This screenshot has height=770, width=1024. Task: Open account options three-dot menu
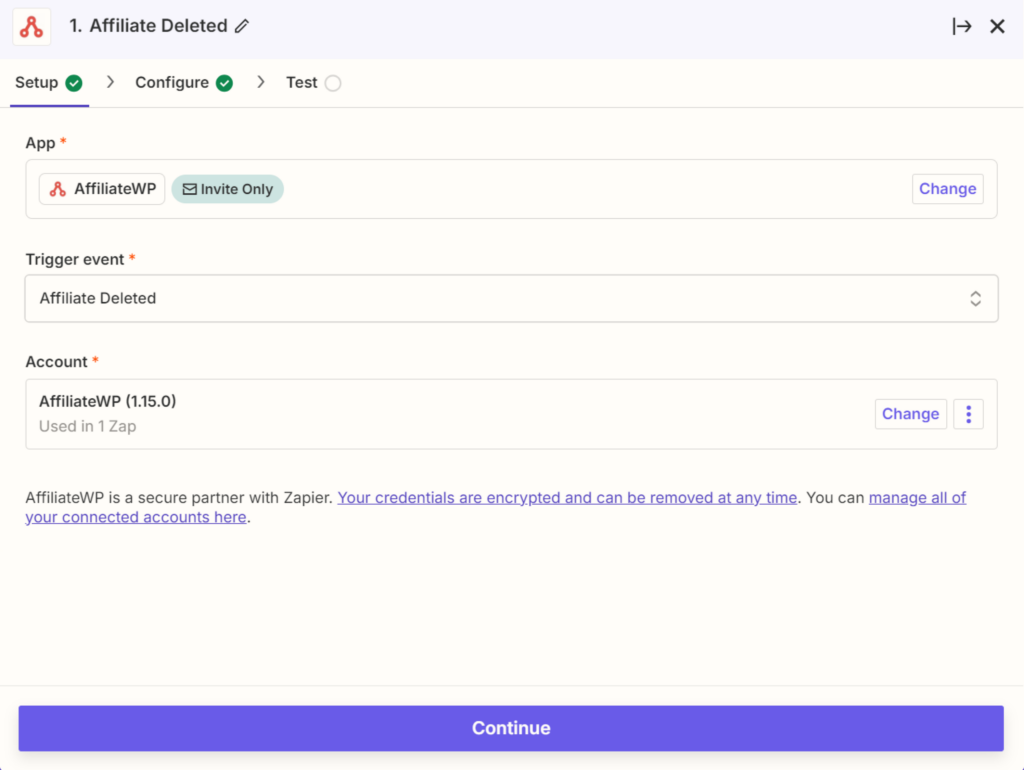click(x=968, y=414)
